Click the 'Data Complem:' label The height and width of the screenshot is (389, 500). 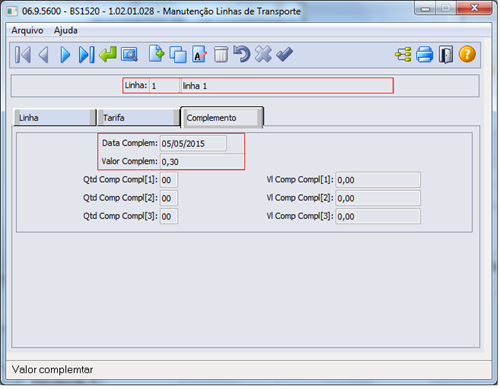tap(130, 143)
